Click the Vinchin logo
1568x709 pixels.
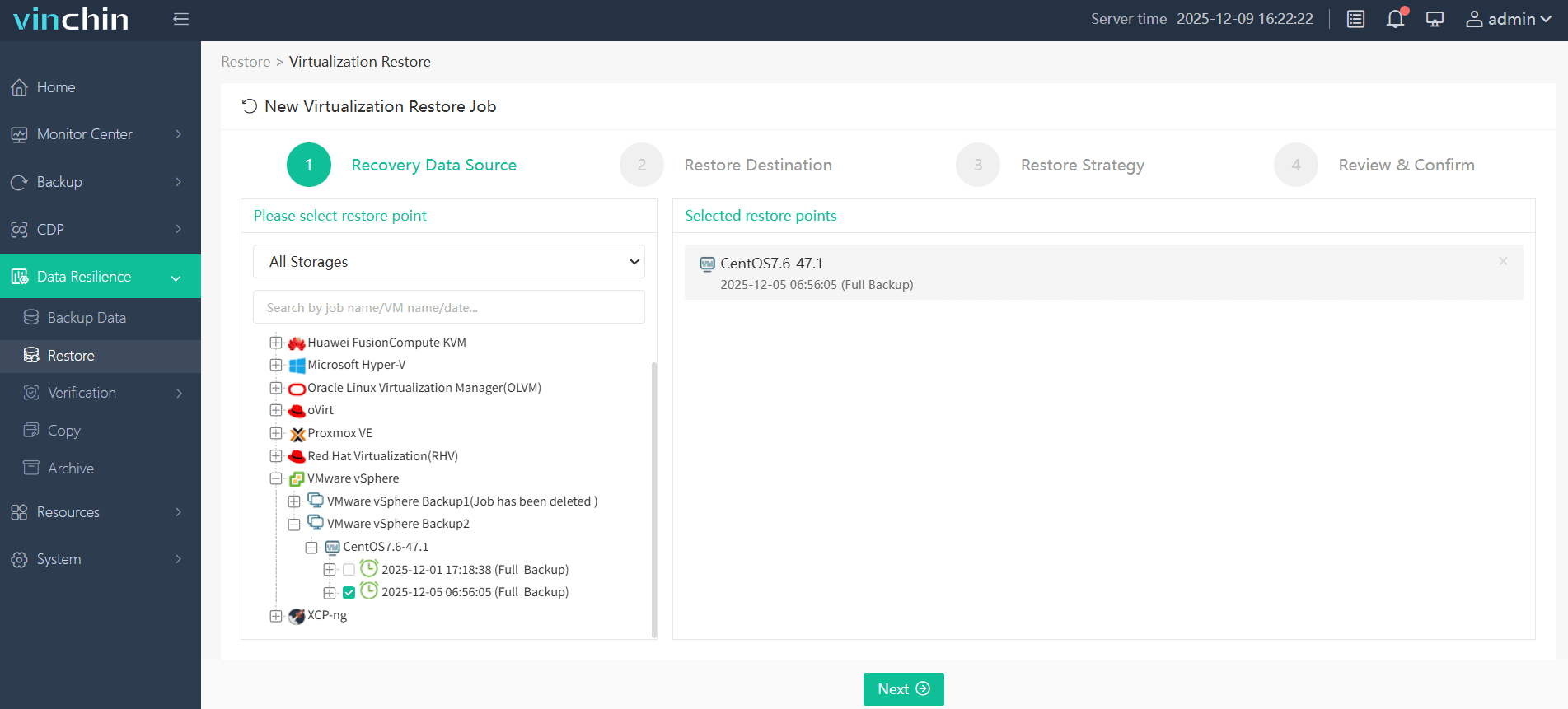click(x=71, y=19)
